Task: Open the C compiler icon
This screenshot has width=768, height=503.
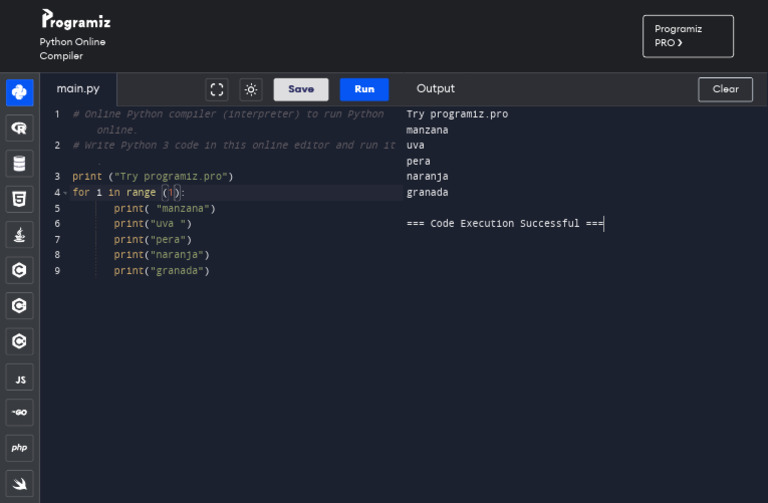Action: pos(20,270)
